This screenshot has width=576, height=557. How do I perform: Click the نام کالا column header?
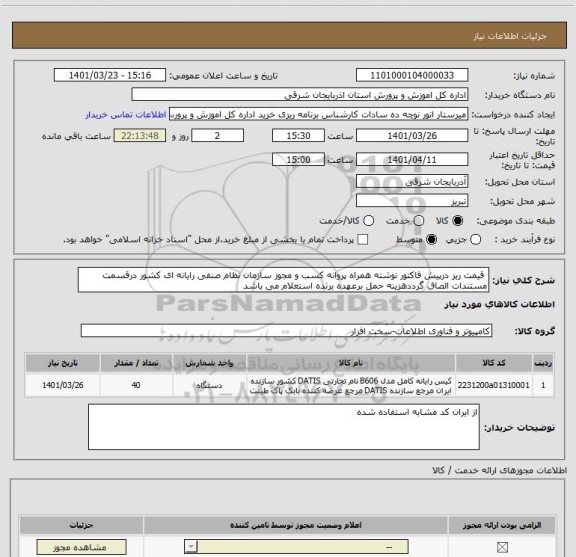coord(351,363)
